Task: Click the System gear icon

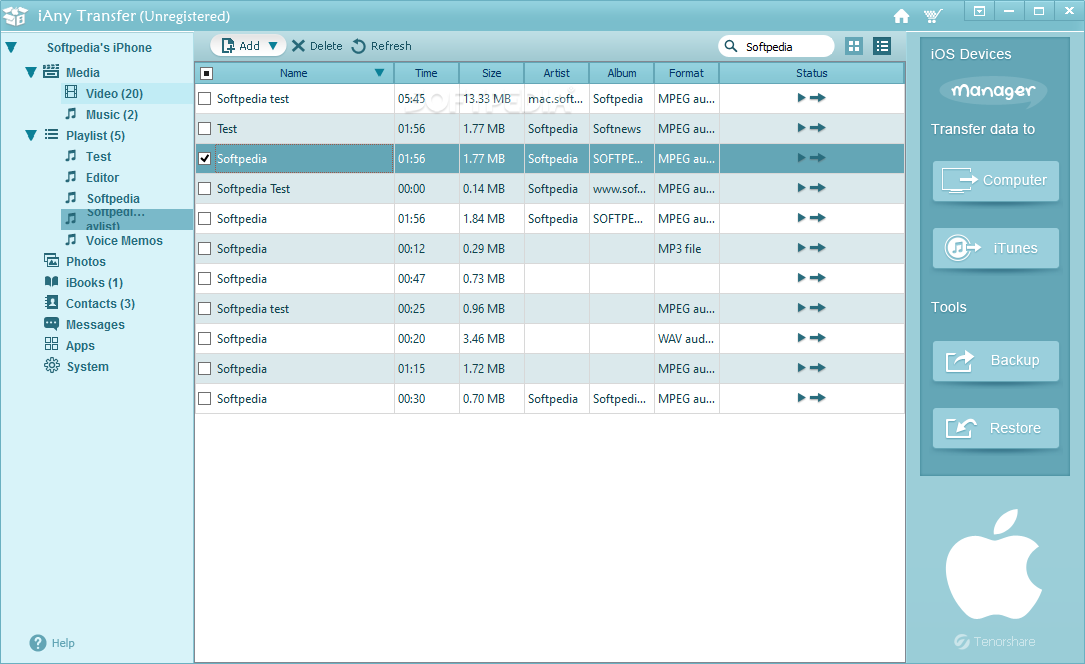Action: (x=51, y=365)
